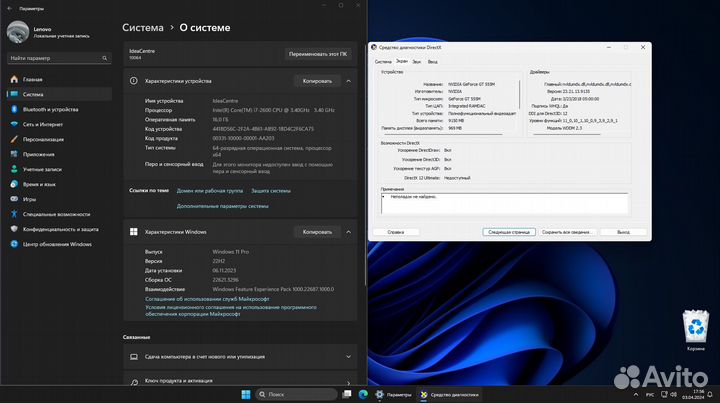Open Дополнительные параметры системы link

(223, 206)
